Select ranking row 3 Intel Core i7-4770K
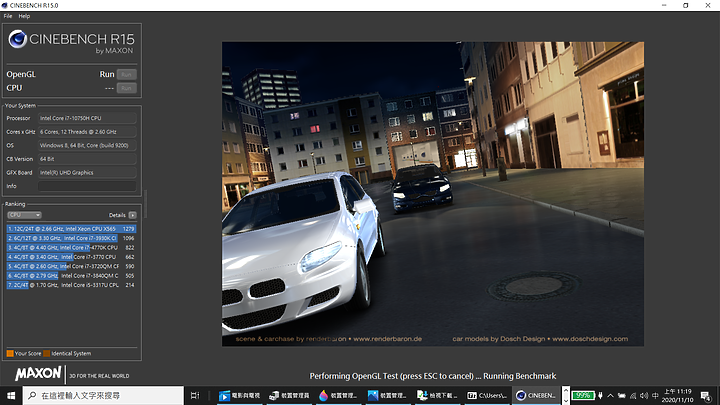The image size is (720, 405). coord(71,248)
